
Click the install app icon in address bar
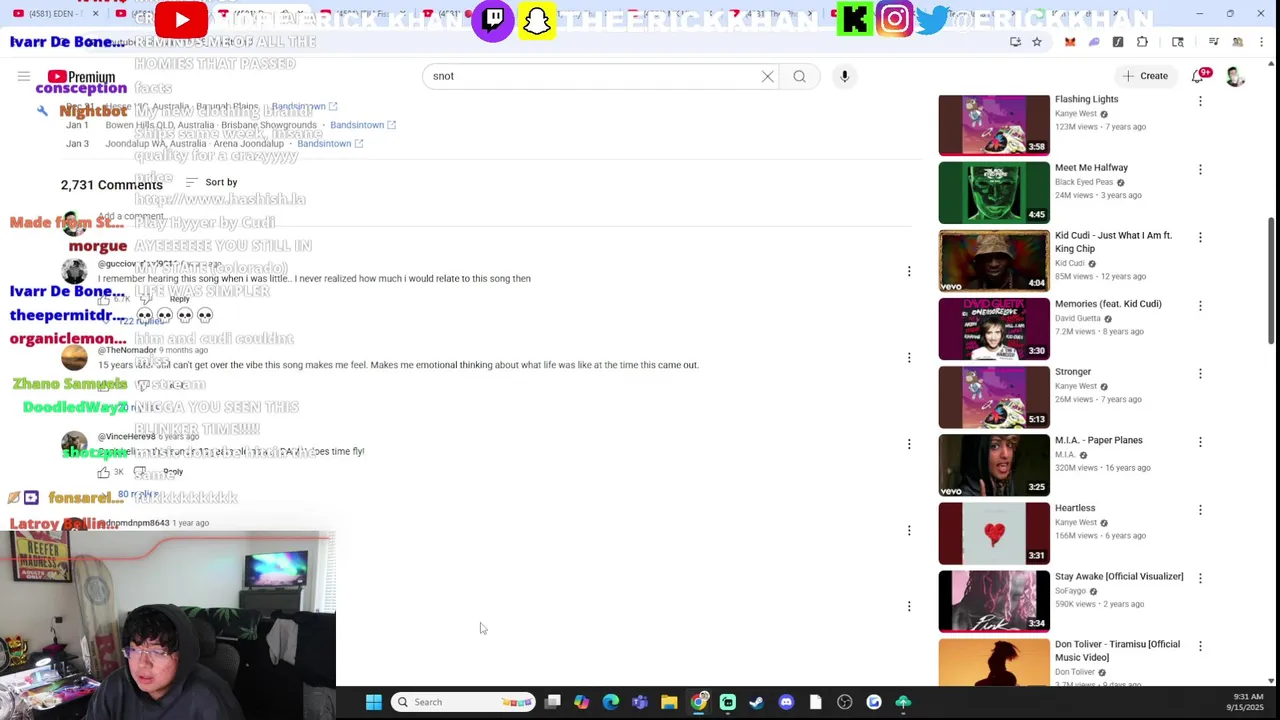(1015, 42)
